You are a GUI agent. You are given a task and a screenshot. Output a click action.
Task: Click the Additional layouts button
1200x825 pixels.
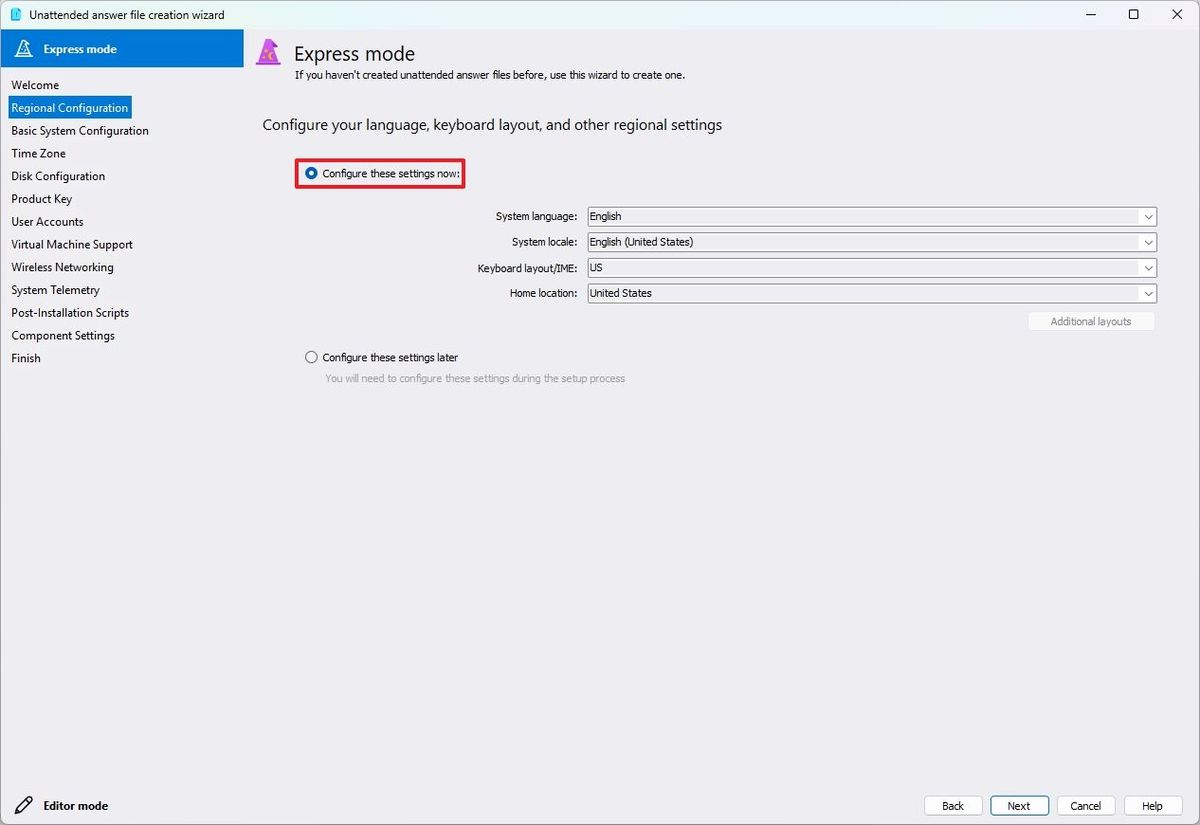1090,321
